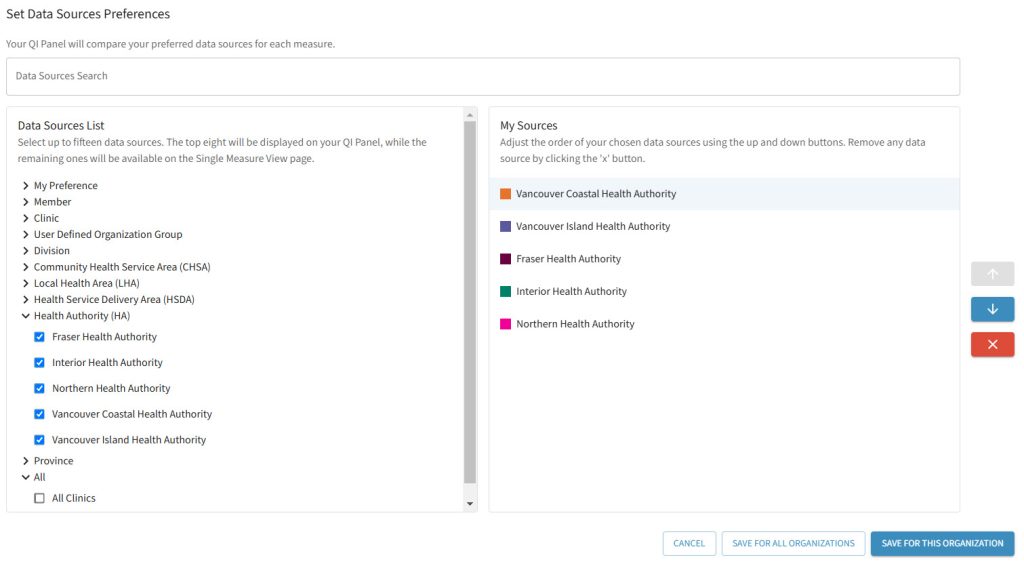Select Interior Health Authority in My Sources

571,292
